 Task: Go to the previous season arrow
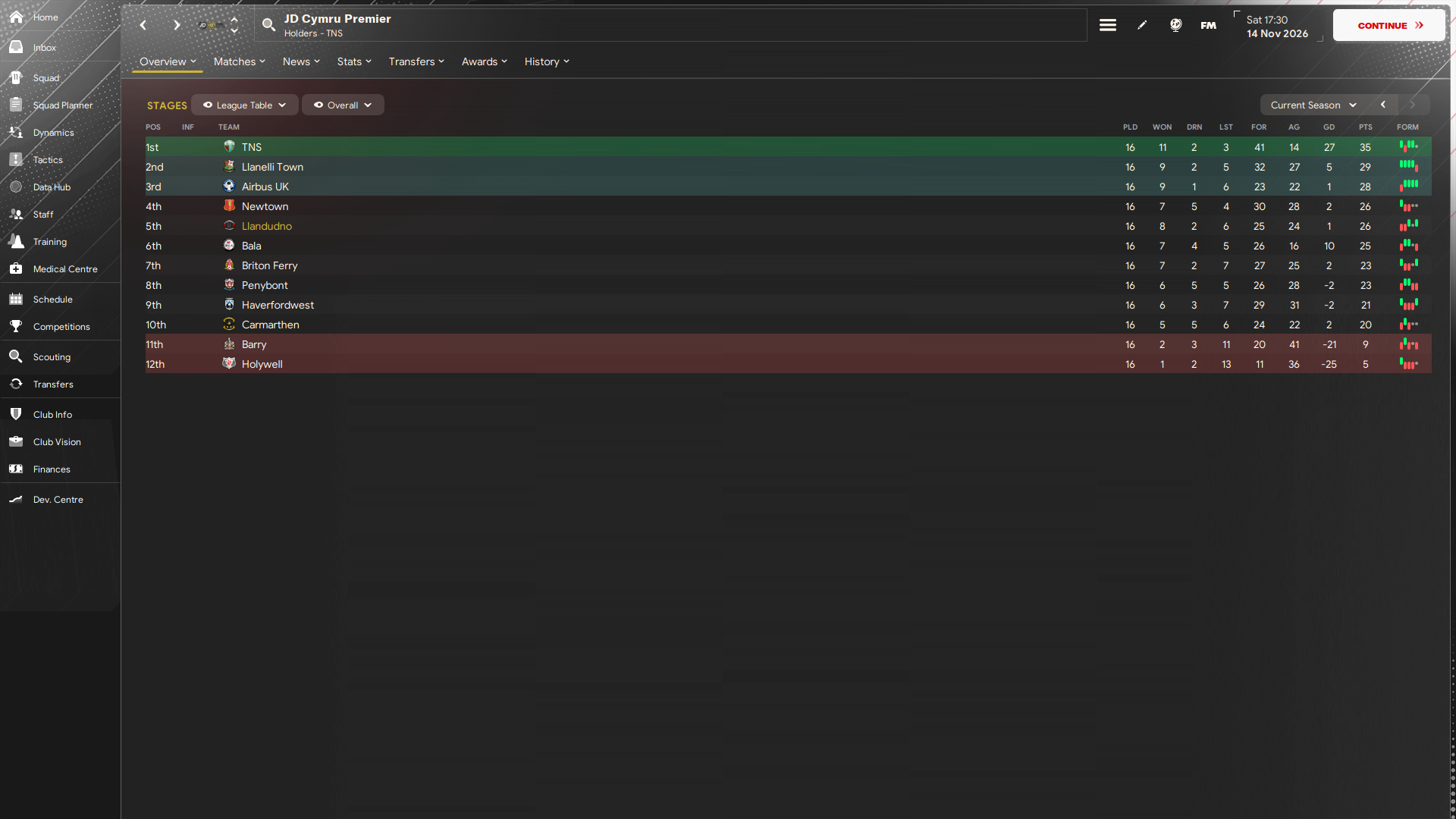point(1383,105)
